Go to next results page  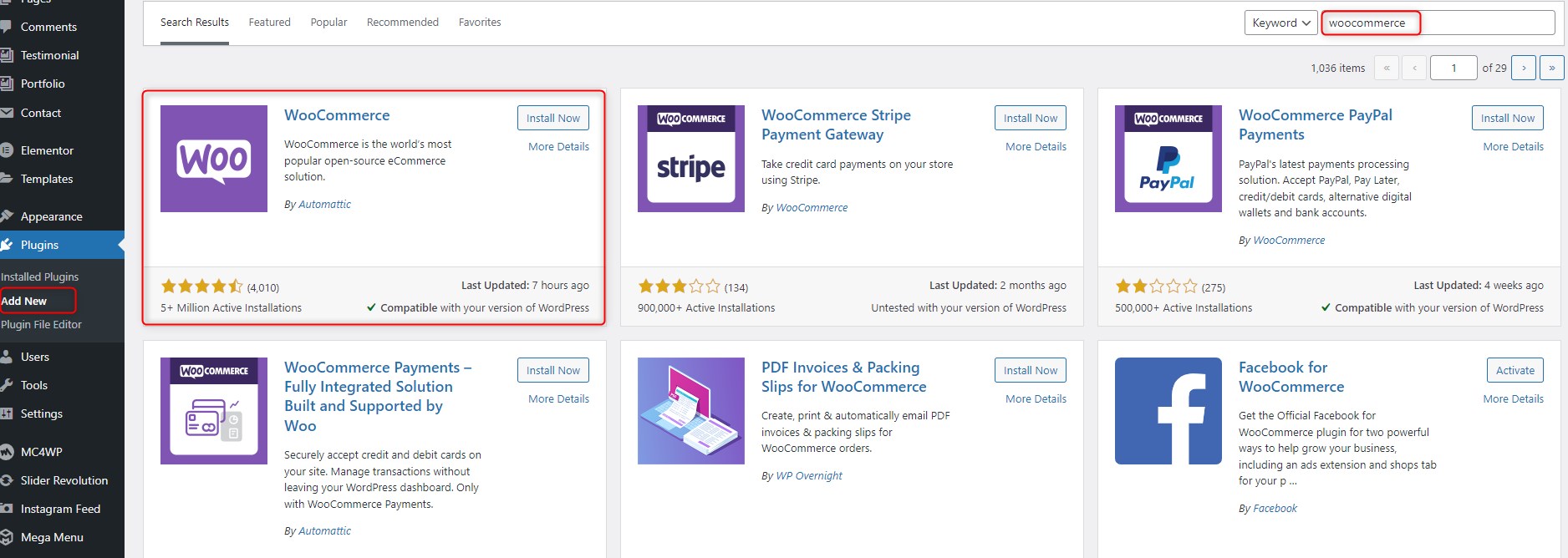[1524, 68]
